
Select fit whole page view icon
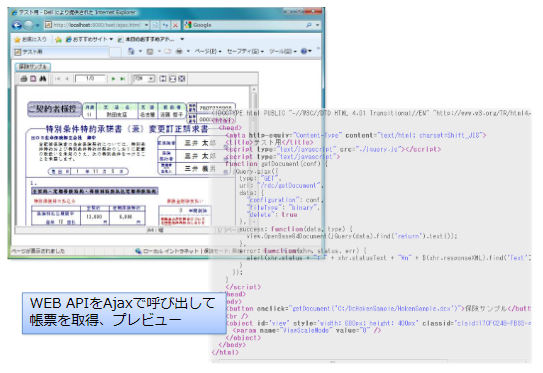click(x=163, y=79)
